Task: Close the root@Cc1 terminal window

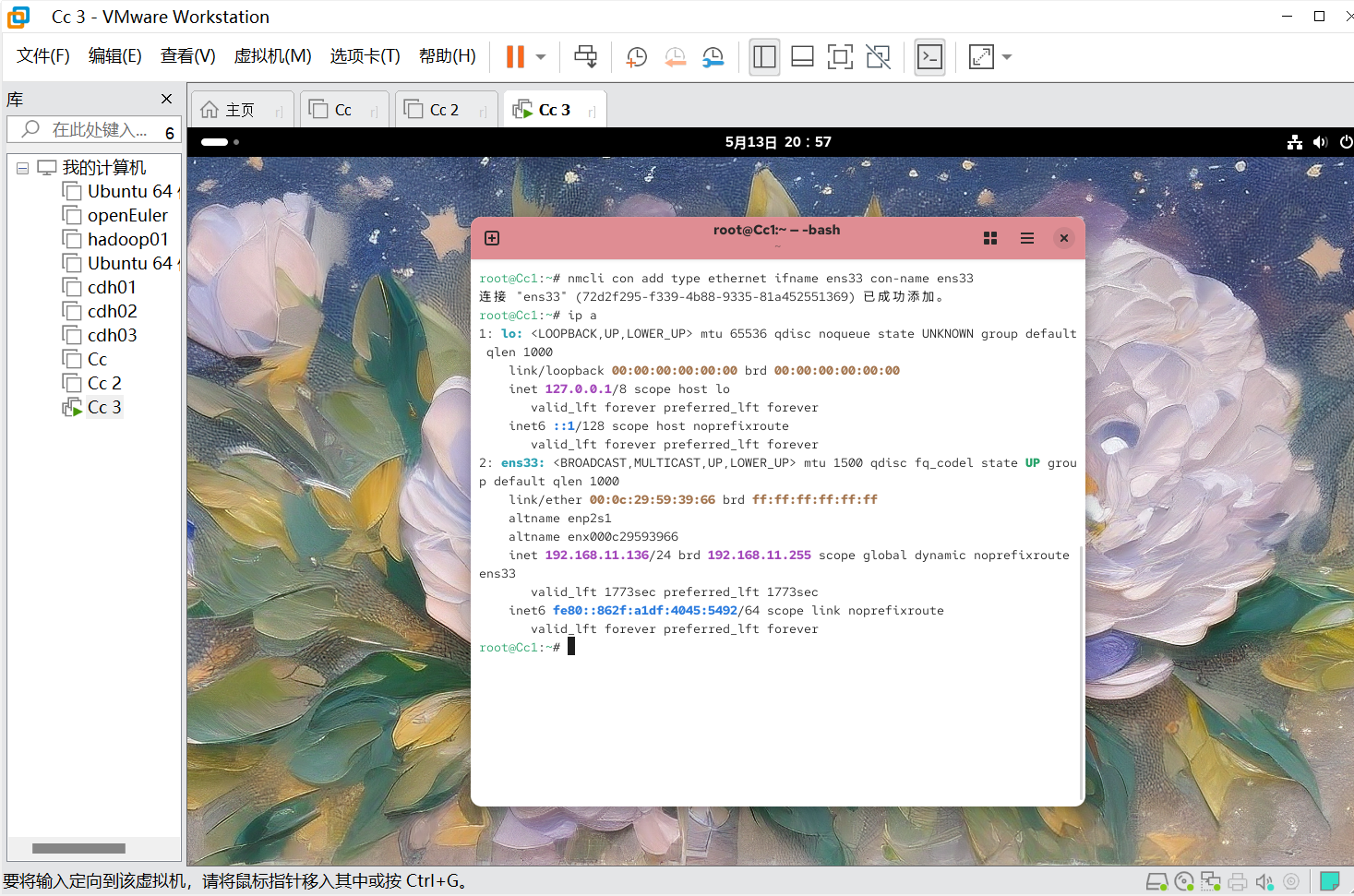Action: coord(1064,238)
